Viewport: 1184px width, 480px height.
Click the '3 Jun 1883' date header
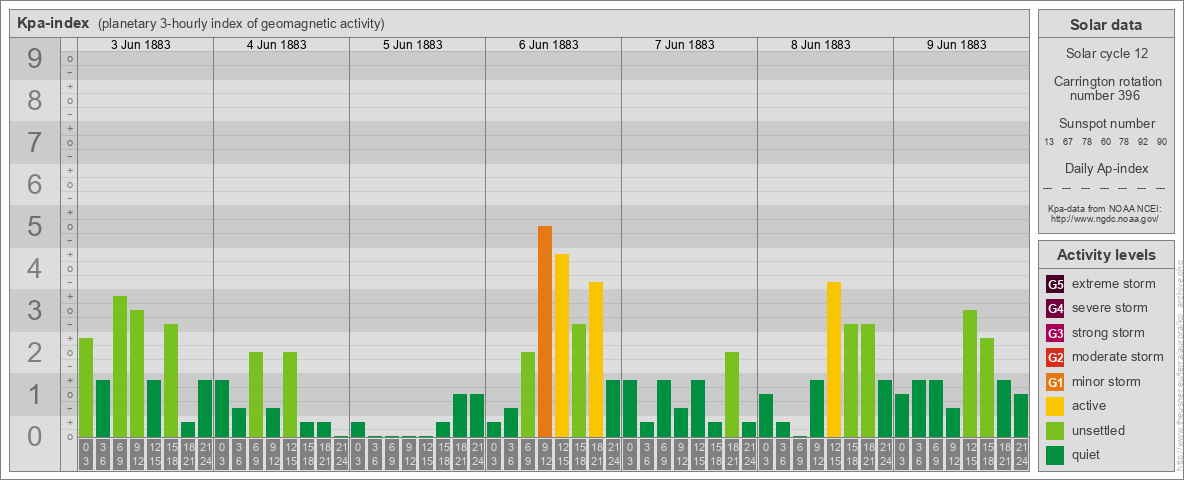tap(141, 45)
